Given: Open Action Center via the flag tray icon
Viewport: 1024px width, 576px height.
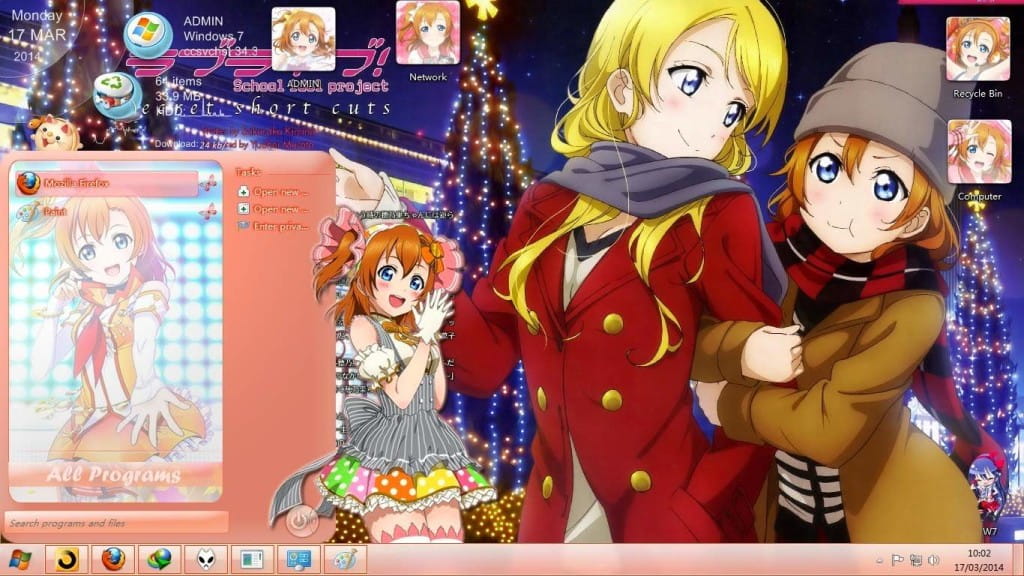Looking at the screenshot, I should tap(897, 560).
